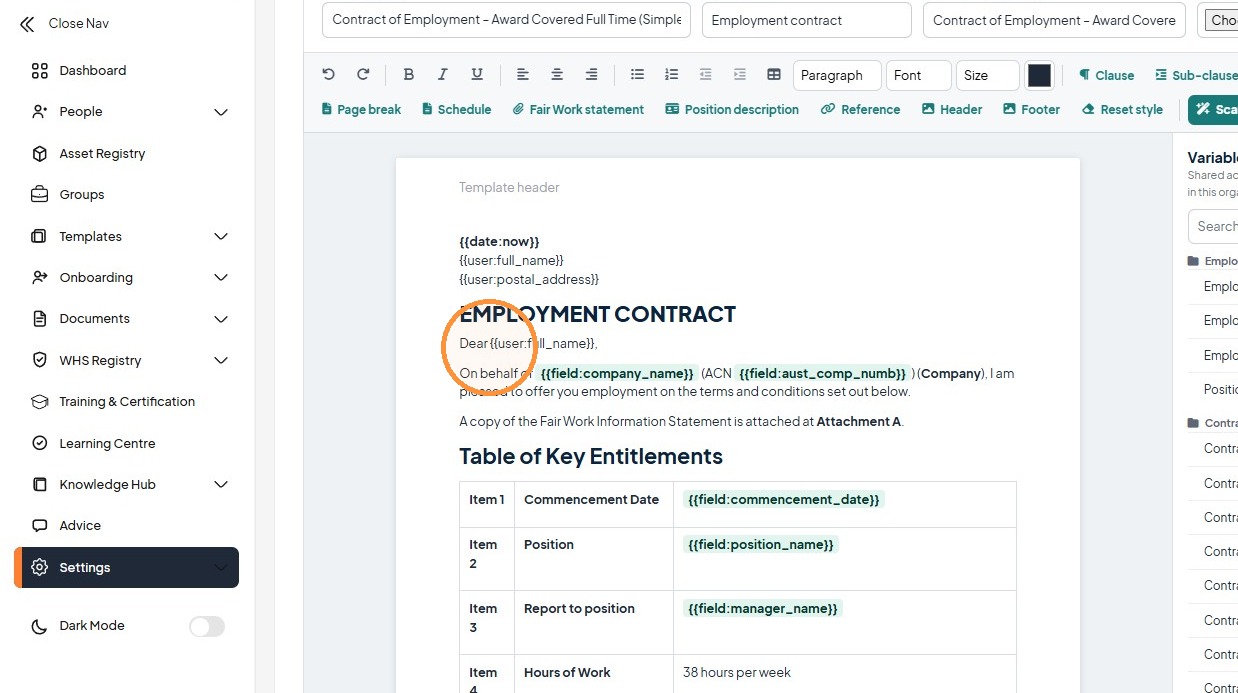Viewport: 1238px width, 693px height.
Task: Toggle italic formatting
Action: tap(443, 75)
